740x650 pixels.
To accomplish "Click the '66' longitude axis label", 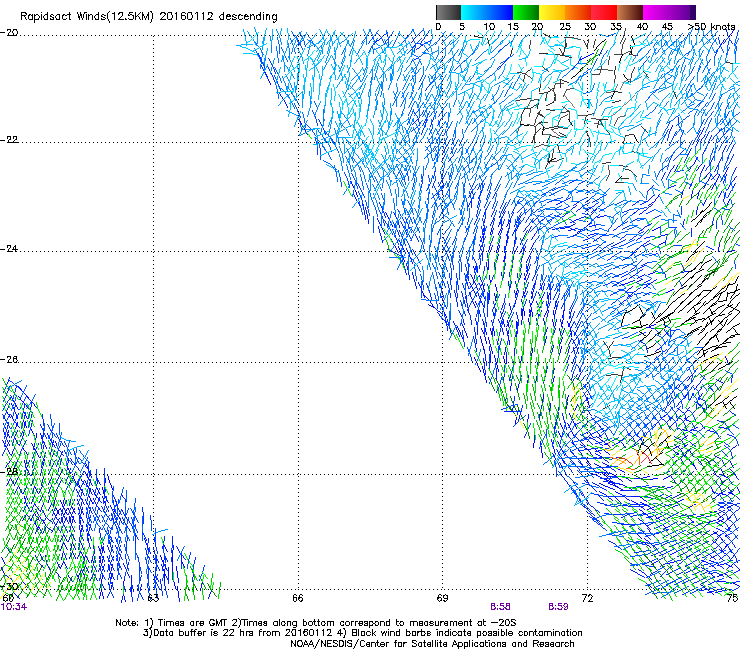I will [x=297, y=599].
